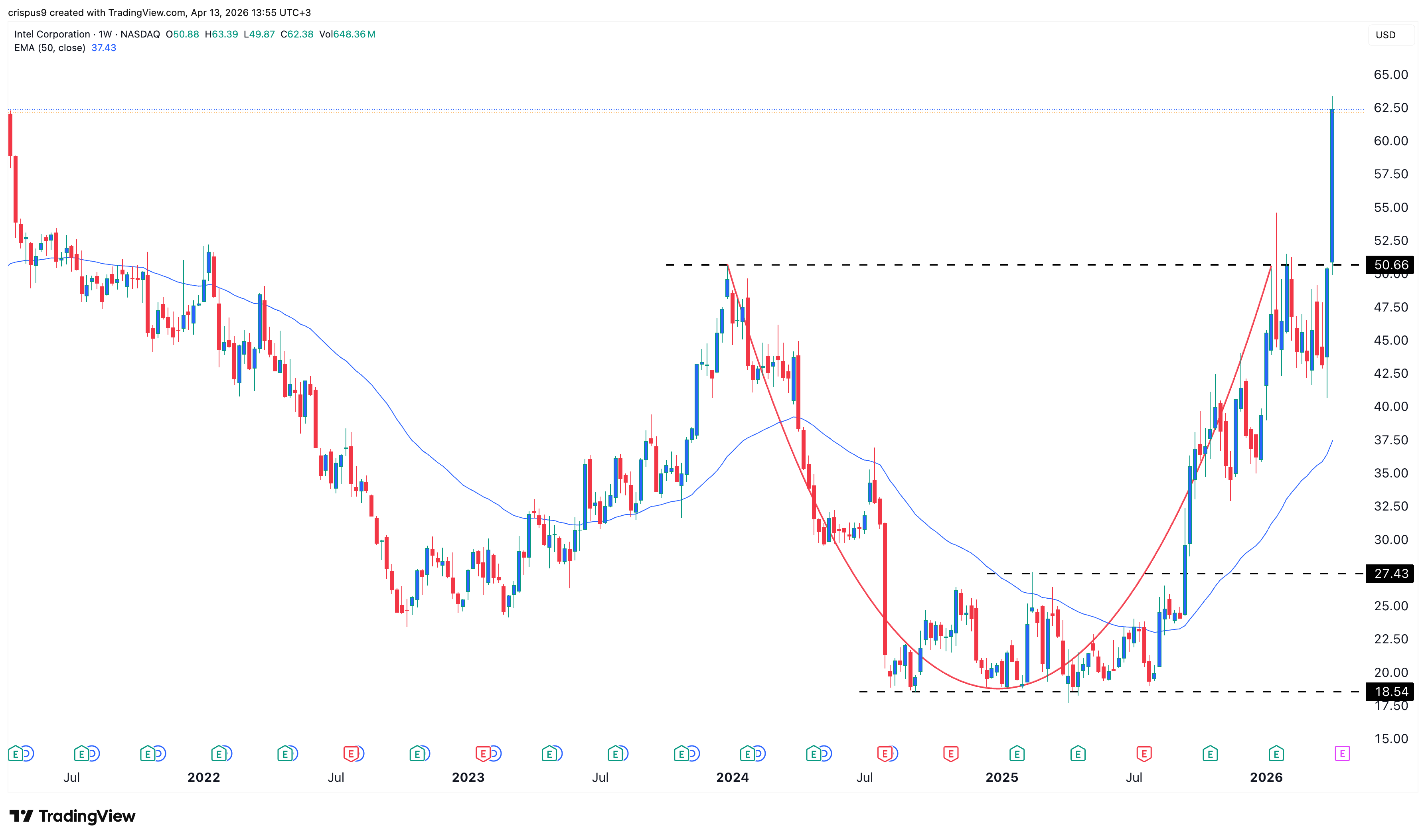The width and height of the screenshot is (1426, 840).
Task: Click the 65.00 label on price scale
Action: 1390,75
